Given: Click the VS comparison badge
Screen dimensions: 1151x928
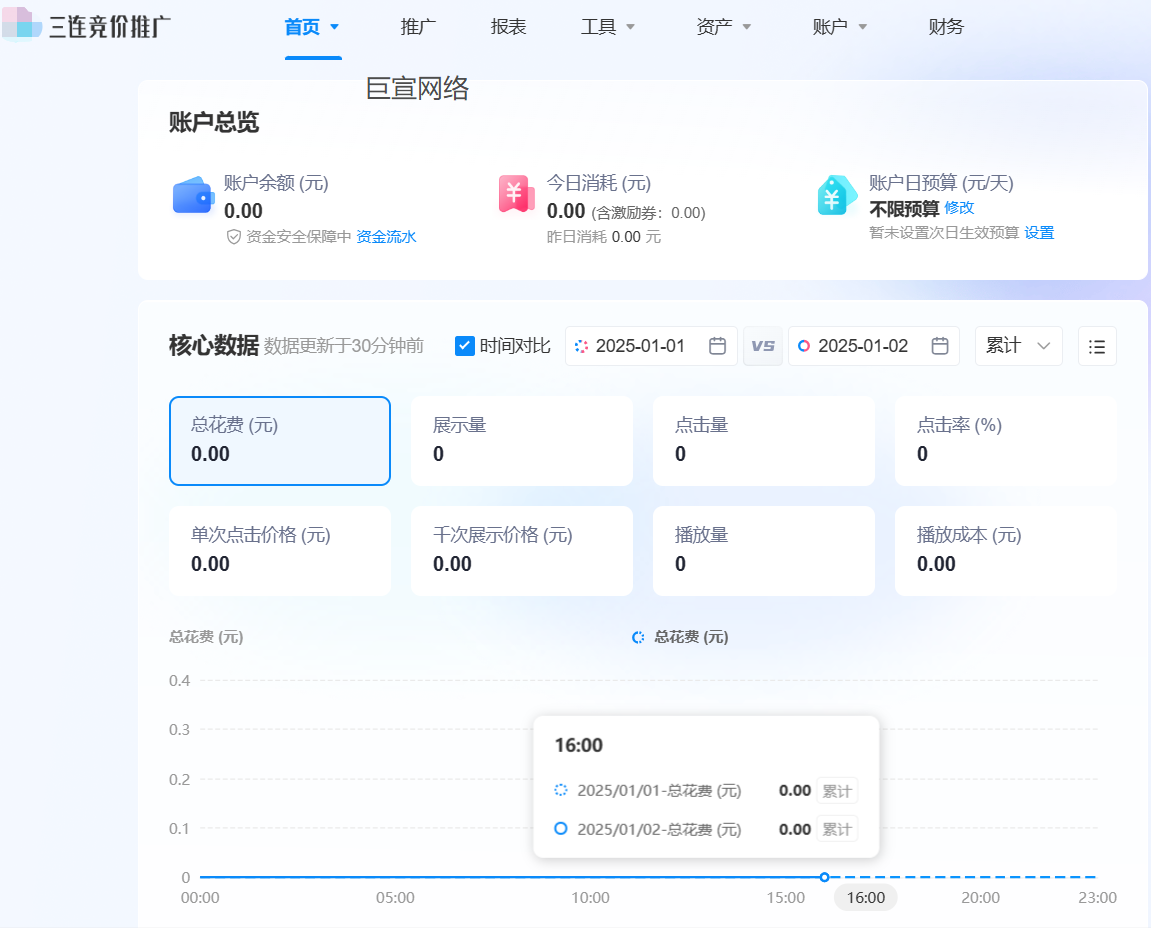Looking at the screenshot, I should [x=763, y=346].
